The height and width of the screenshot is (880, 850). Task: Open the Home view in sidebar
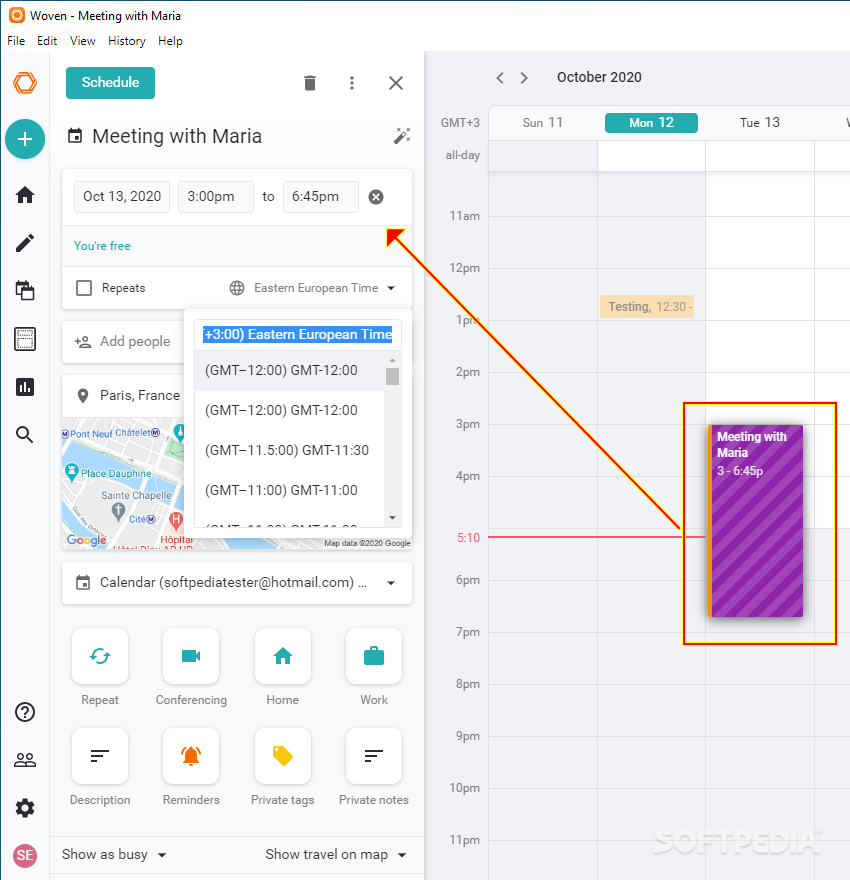pos(25,195)
